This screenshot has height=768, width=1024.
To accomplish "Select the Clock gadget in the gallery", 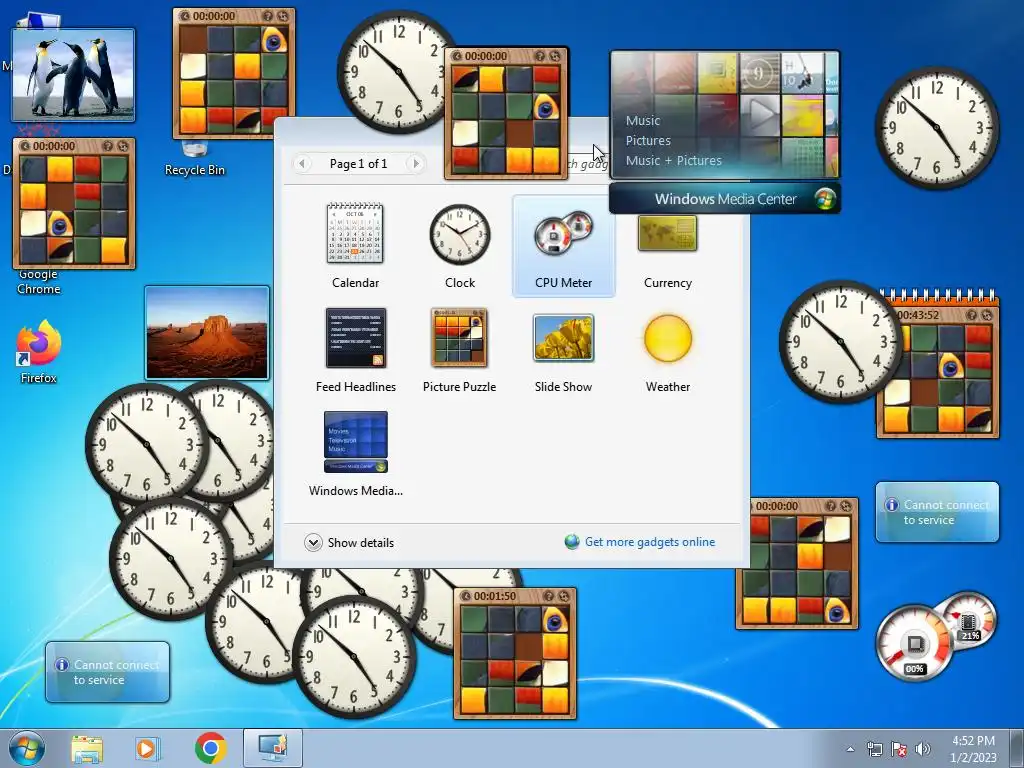I will (x=460, y=246).
